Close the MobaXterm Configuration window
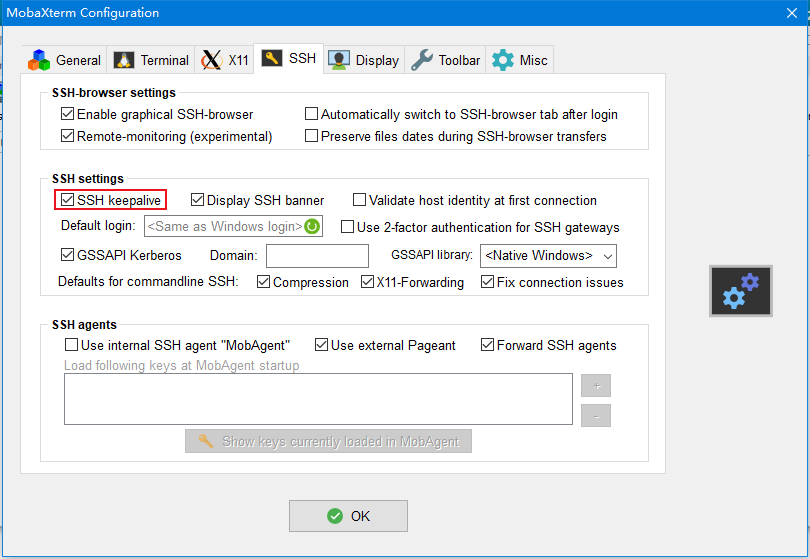Viewport: 810px width, 559px height. coord(792,13)
